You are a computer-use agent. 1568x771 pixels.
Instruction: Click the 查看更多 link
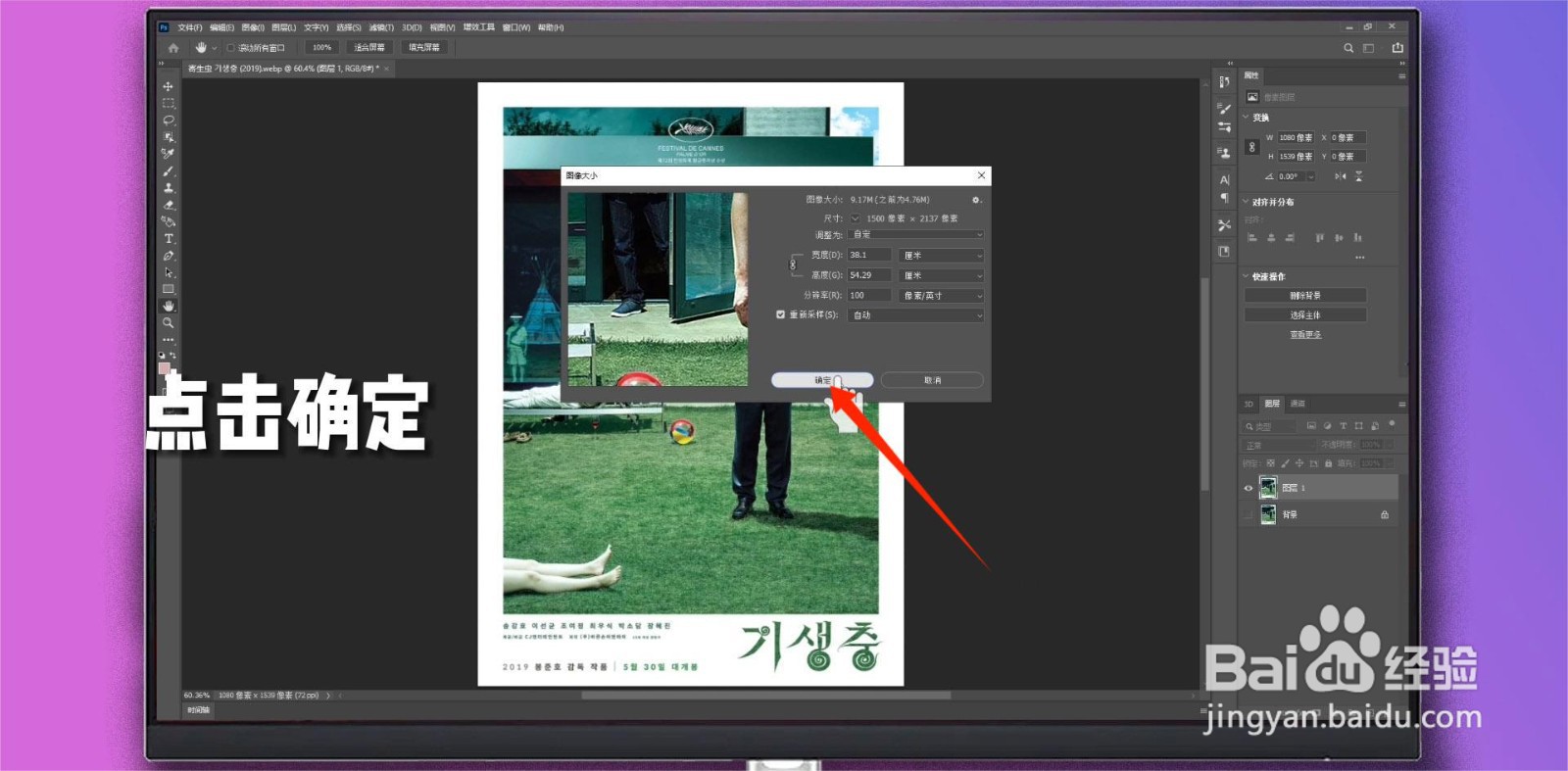pyautogui.click(x=1305, y=334)
